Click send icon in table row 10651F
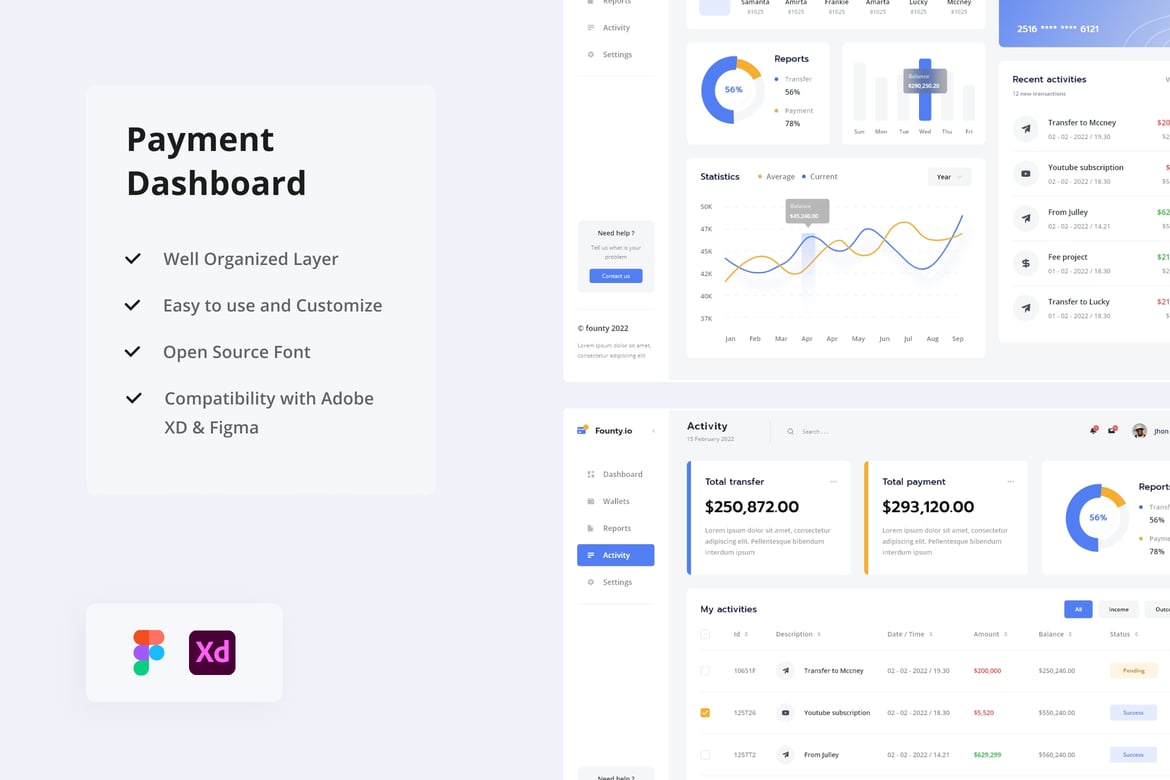This screenshot has height=780, width=1170. click(785, 670)
